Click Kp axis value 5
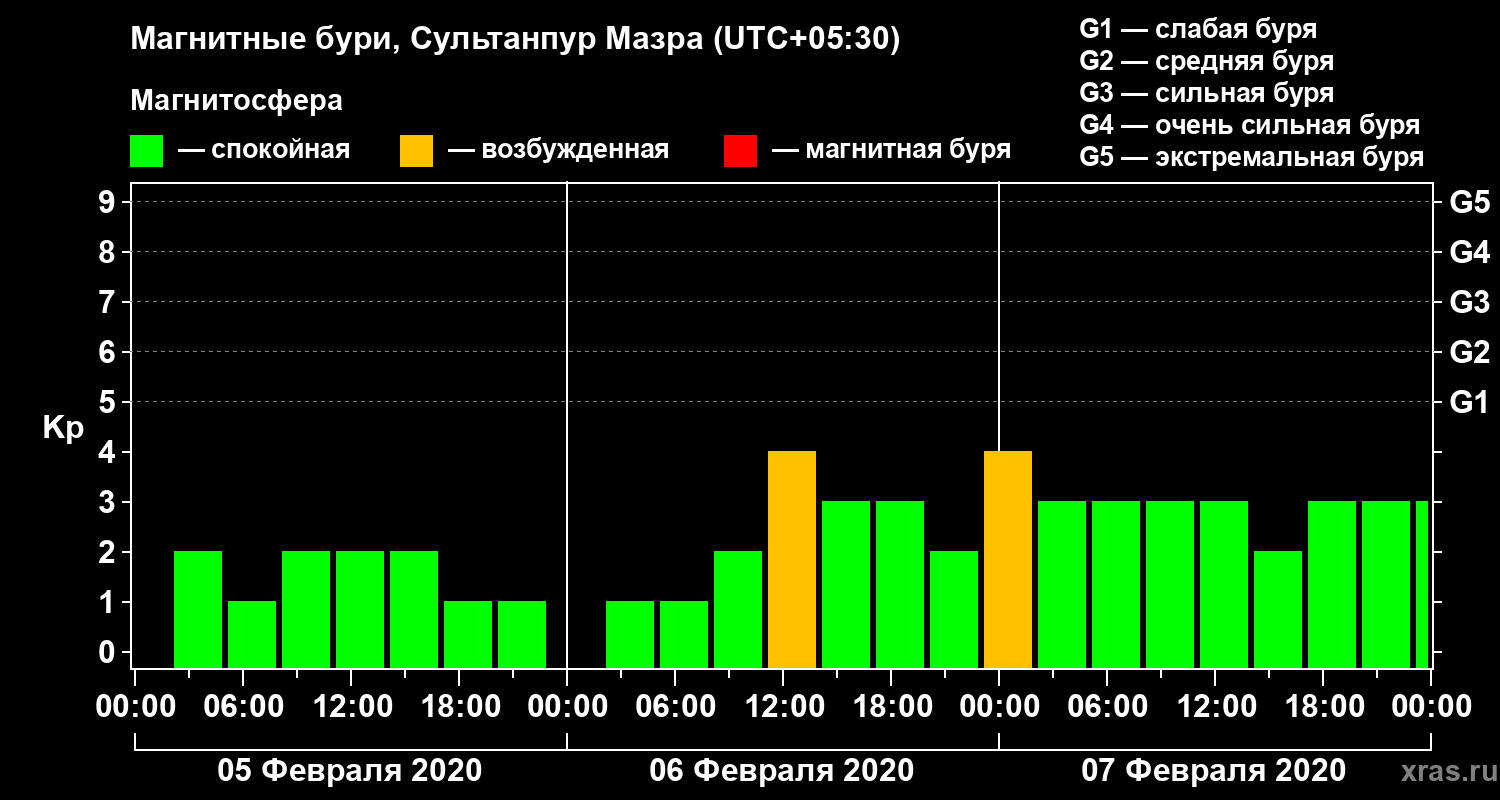1500x800 pixels. 109,402
